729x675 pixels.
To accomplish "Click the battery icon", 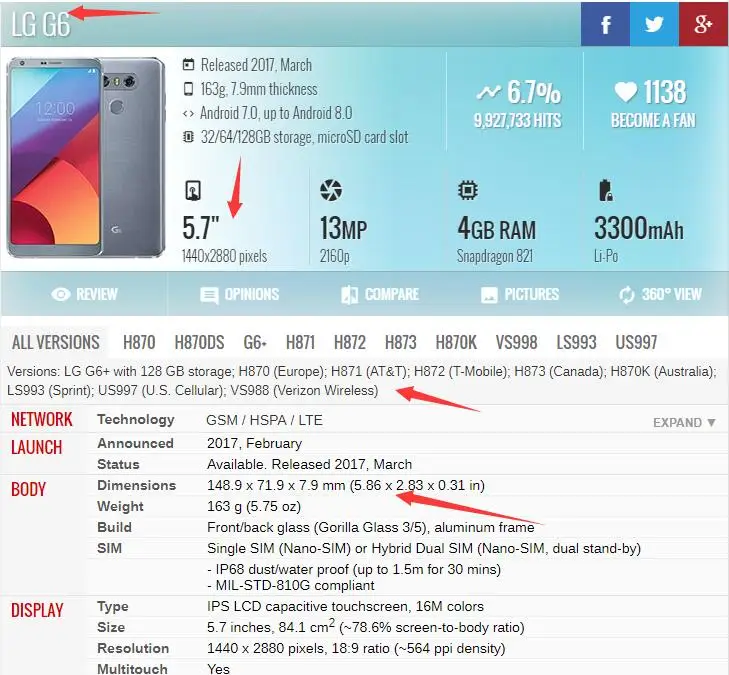I will 605,190.
